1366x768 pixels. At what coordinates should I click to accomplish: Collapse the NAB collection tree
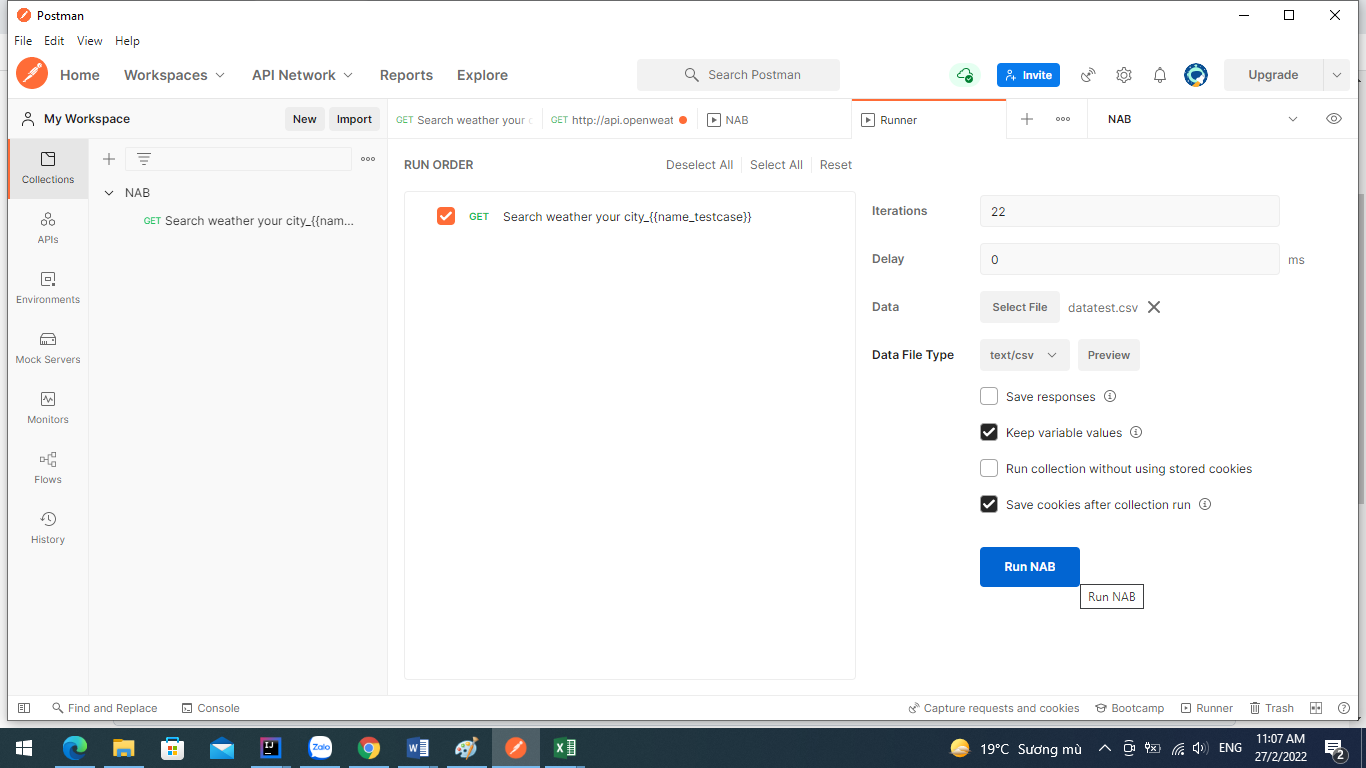click(x=109, y=193)
